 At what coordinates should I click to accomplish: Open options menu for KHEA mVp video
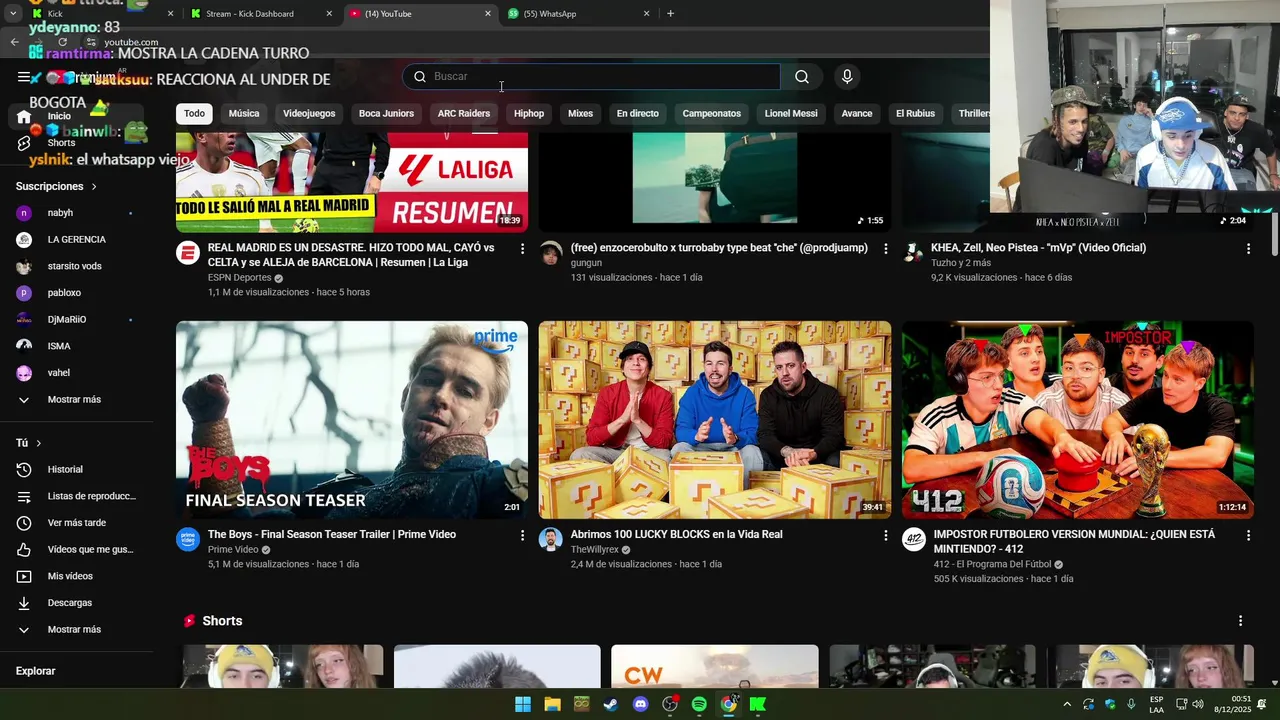click(1248, 248)
